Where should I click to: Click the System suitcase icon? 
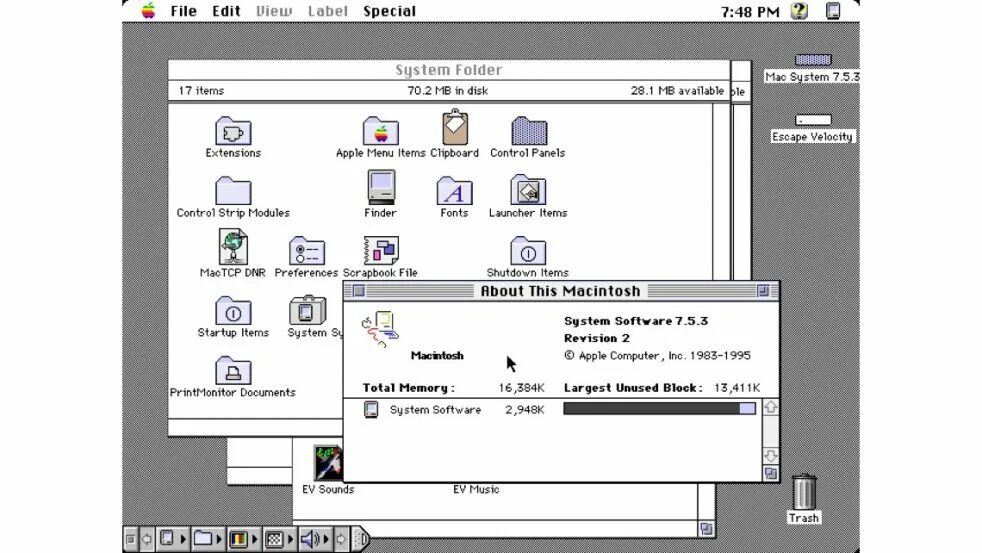pos(307,310)
